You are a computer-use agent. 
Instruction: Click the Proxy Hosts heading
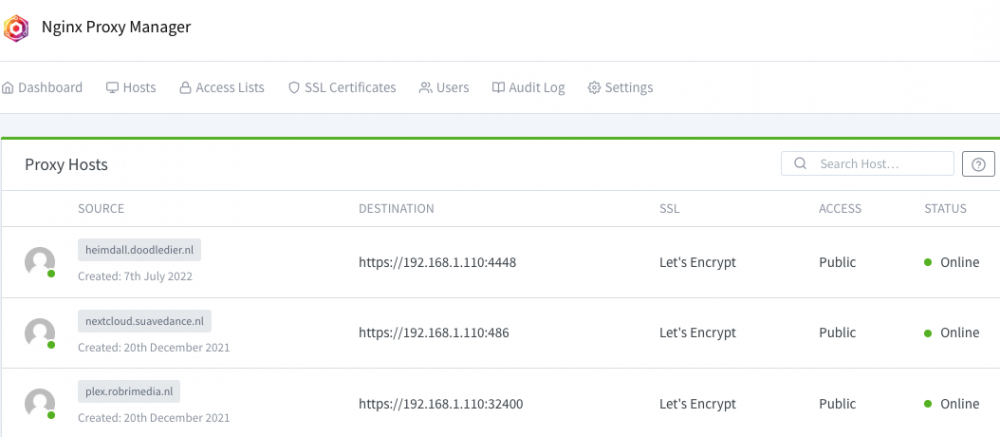[x=66, y=165]
